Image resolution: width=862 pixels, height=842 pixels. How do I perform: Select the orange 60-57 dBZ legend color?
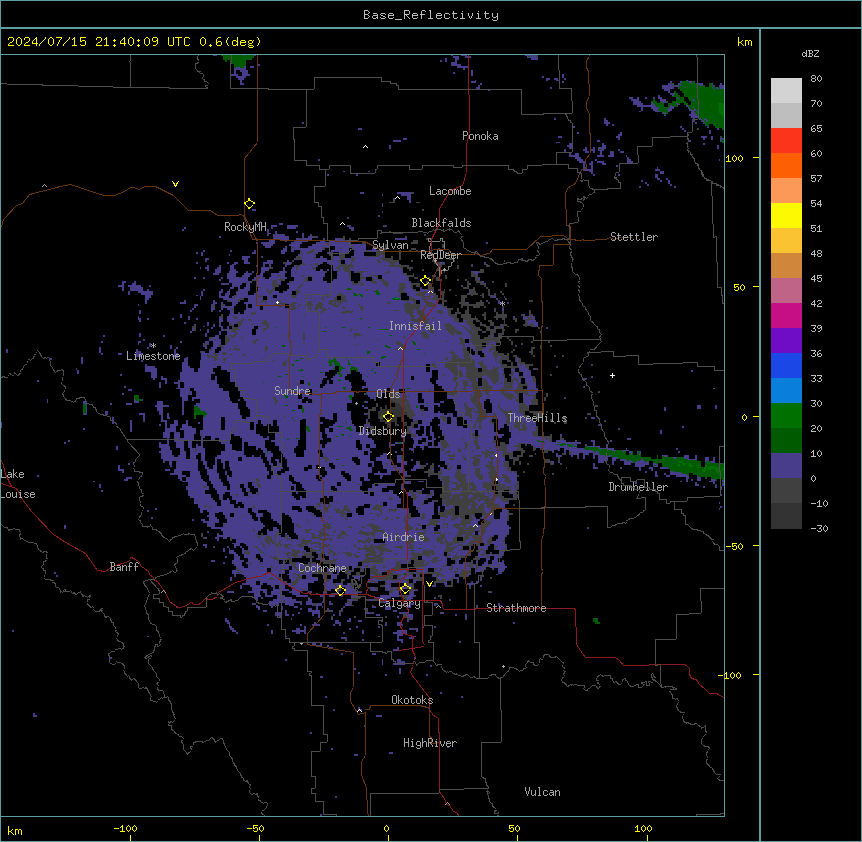coord(786,165)
